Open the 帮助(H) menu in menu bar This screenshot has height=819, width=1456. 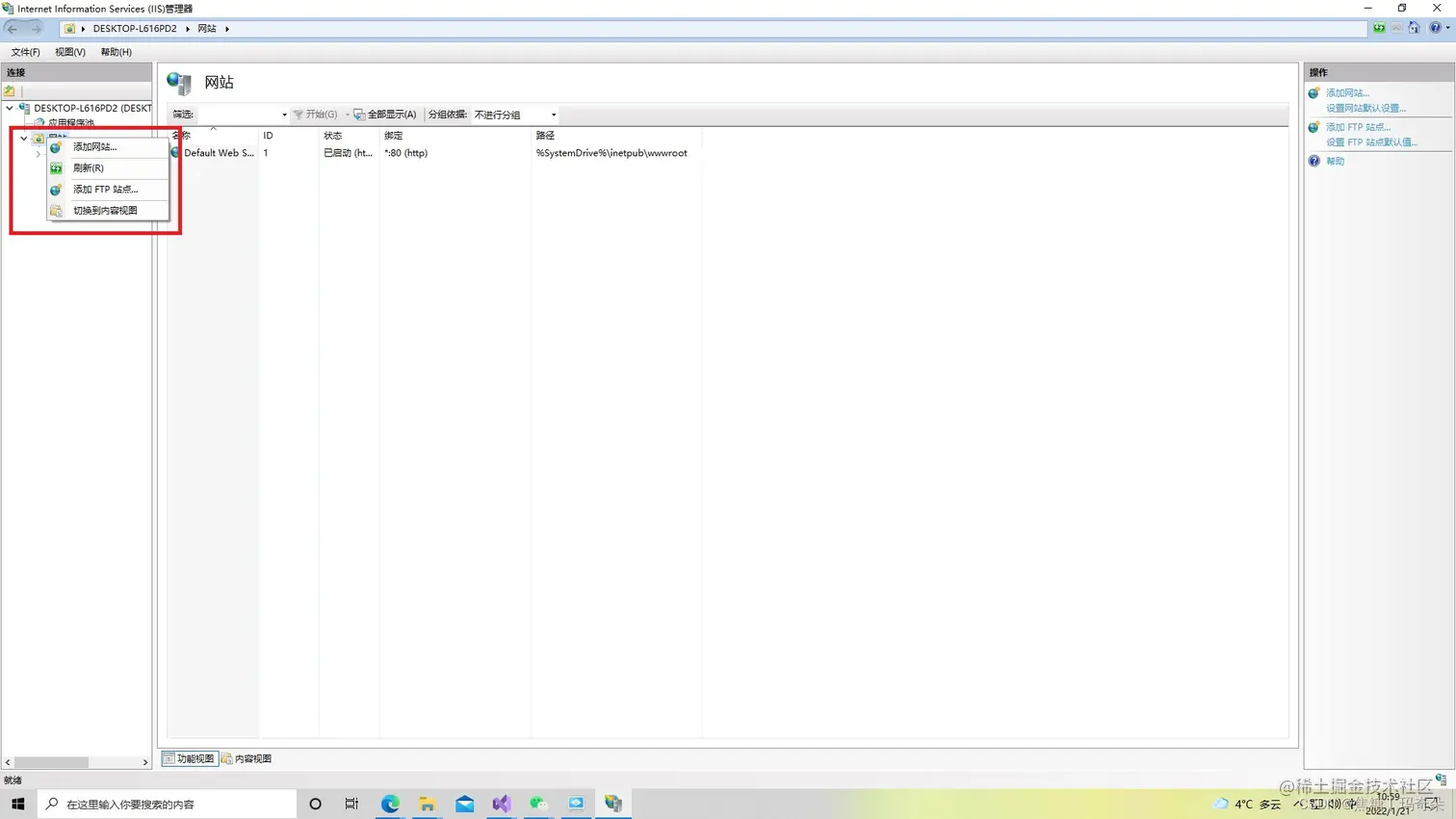(117, 52)
